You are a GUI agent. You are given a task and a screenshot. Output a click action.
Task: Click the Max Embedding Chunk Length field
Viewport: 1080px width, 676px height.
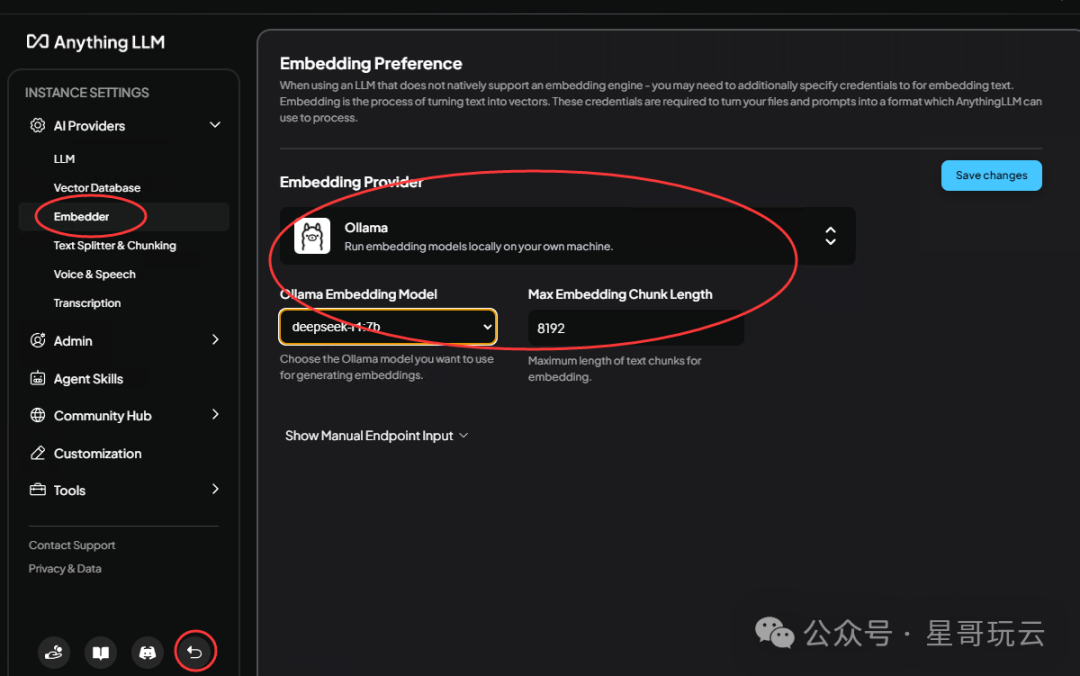point(636,328)
